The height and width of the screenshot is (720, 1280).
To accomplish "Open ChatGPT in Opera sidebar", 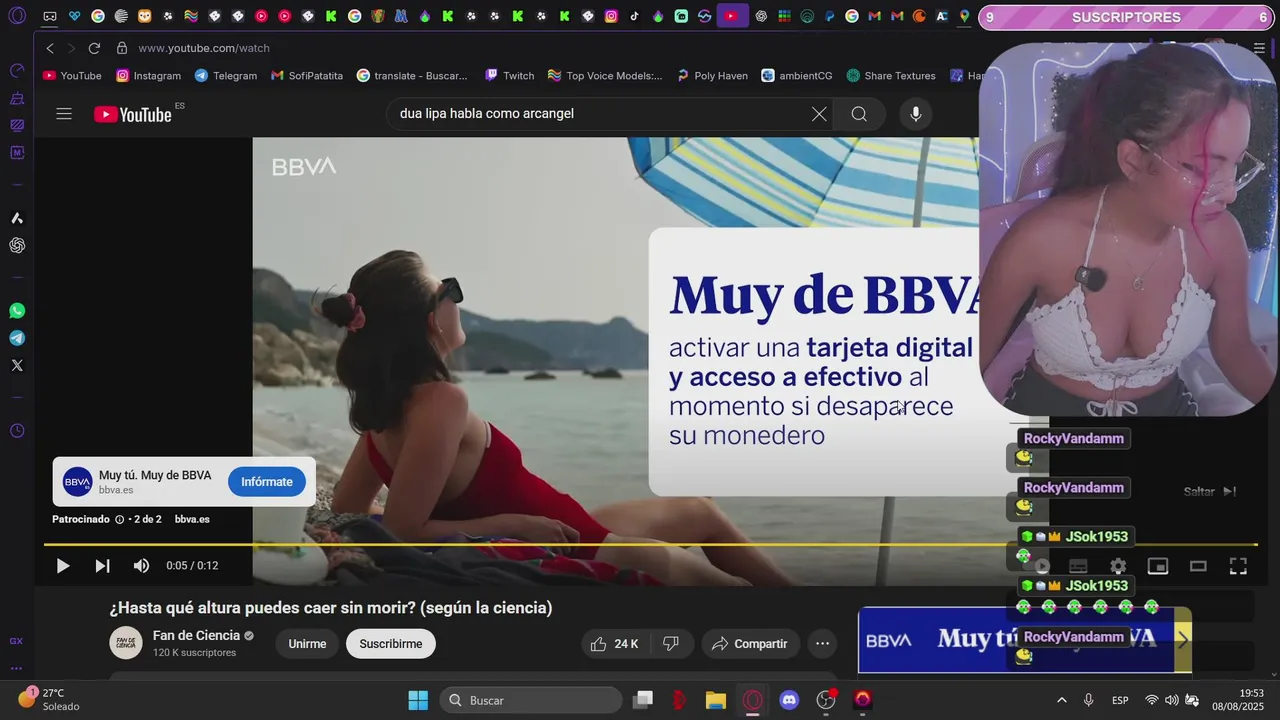I will (x=17, y=245).
